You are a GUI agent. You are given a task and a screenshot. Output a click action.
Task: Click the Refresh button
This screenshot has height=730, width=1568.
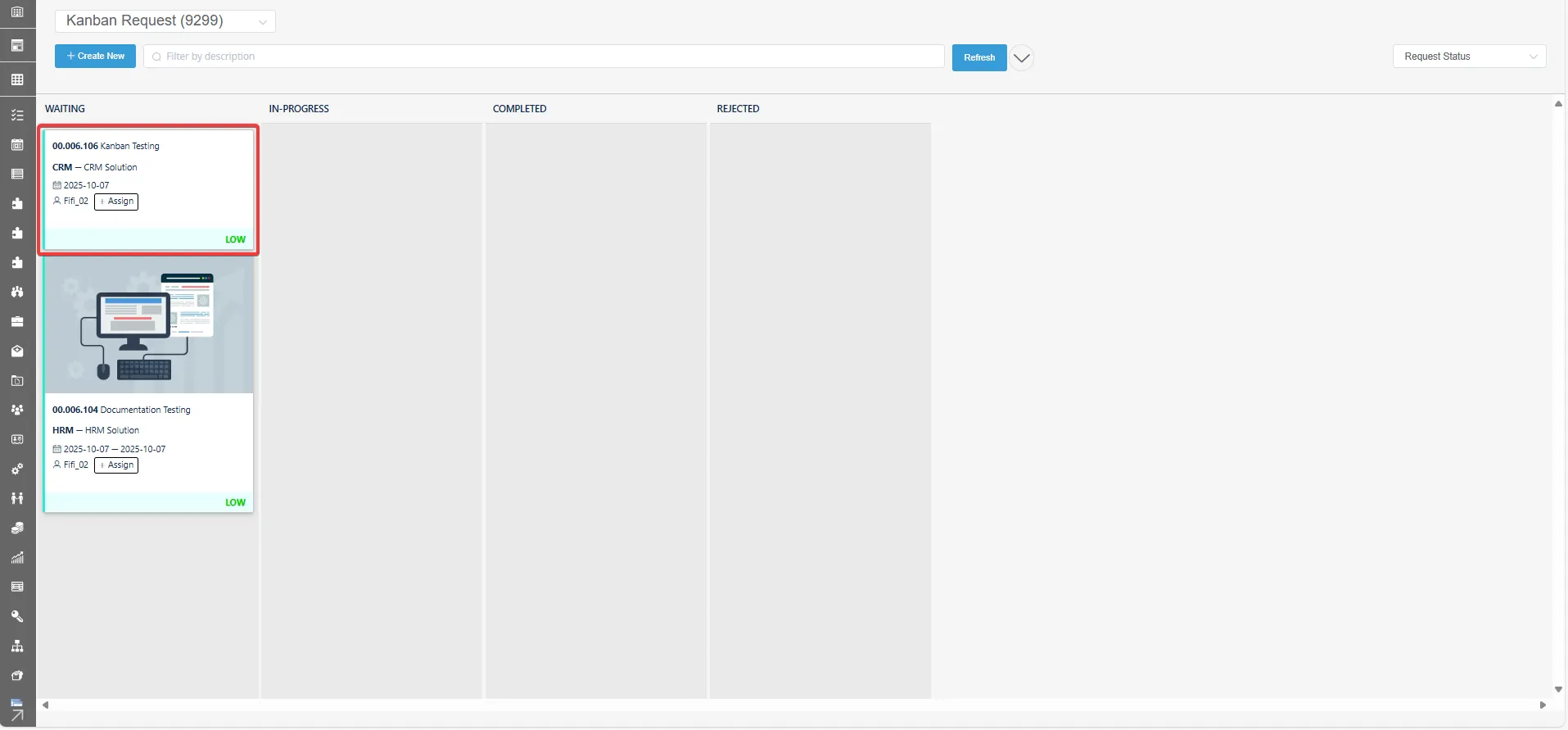click(979, 58)
